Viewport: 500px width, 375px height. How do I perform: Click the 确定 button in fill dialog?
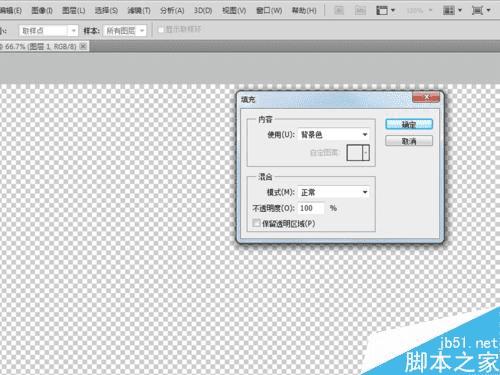(409, 124)
